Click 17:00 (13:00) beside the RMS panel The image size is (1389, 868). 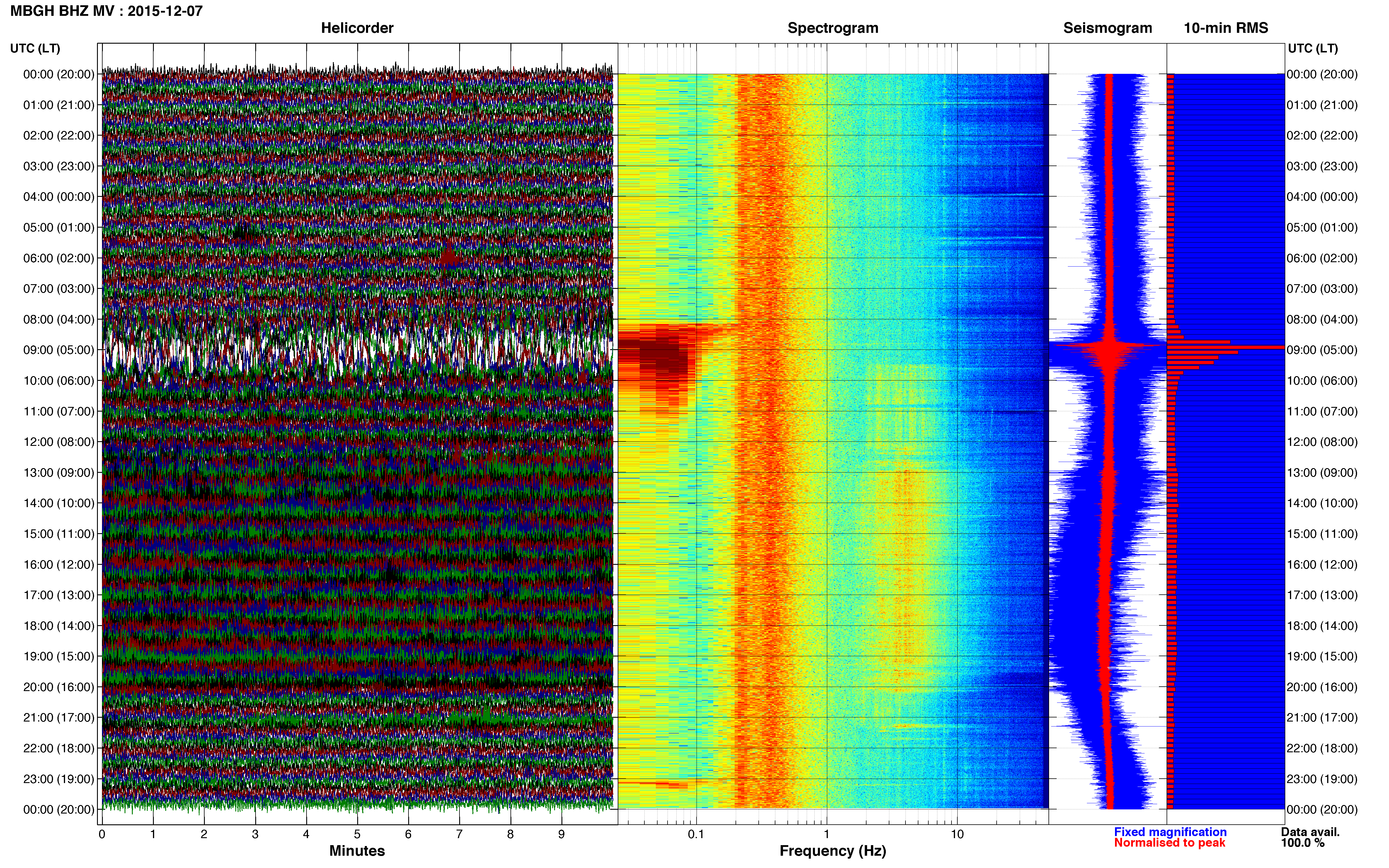(x=1322, y=595)
